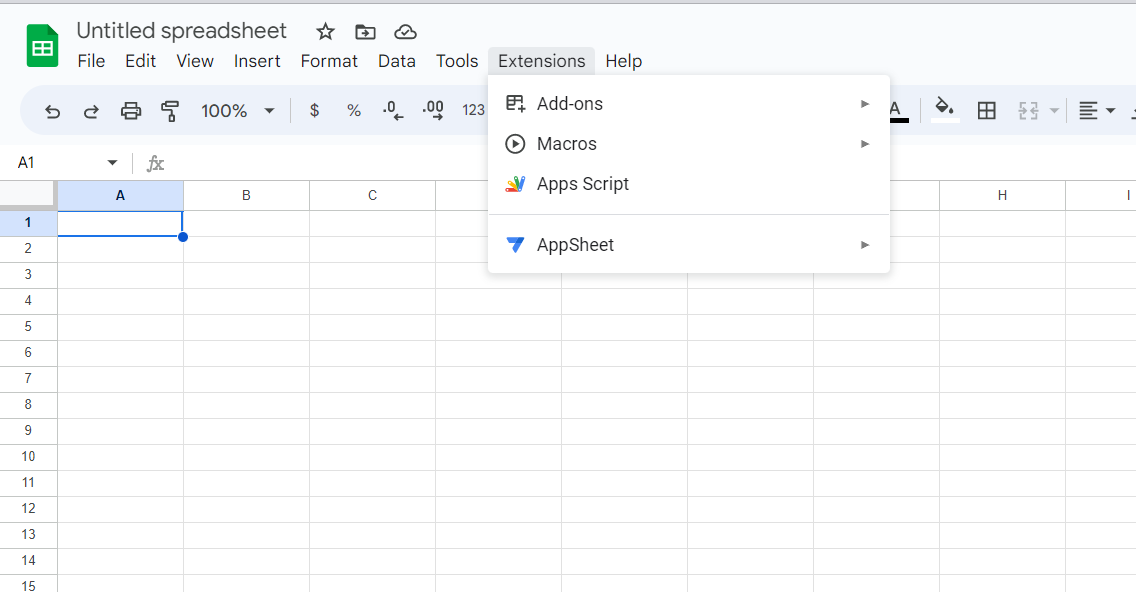Redo the last action

click(x=91, y=110)
